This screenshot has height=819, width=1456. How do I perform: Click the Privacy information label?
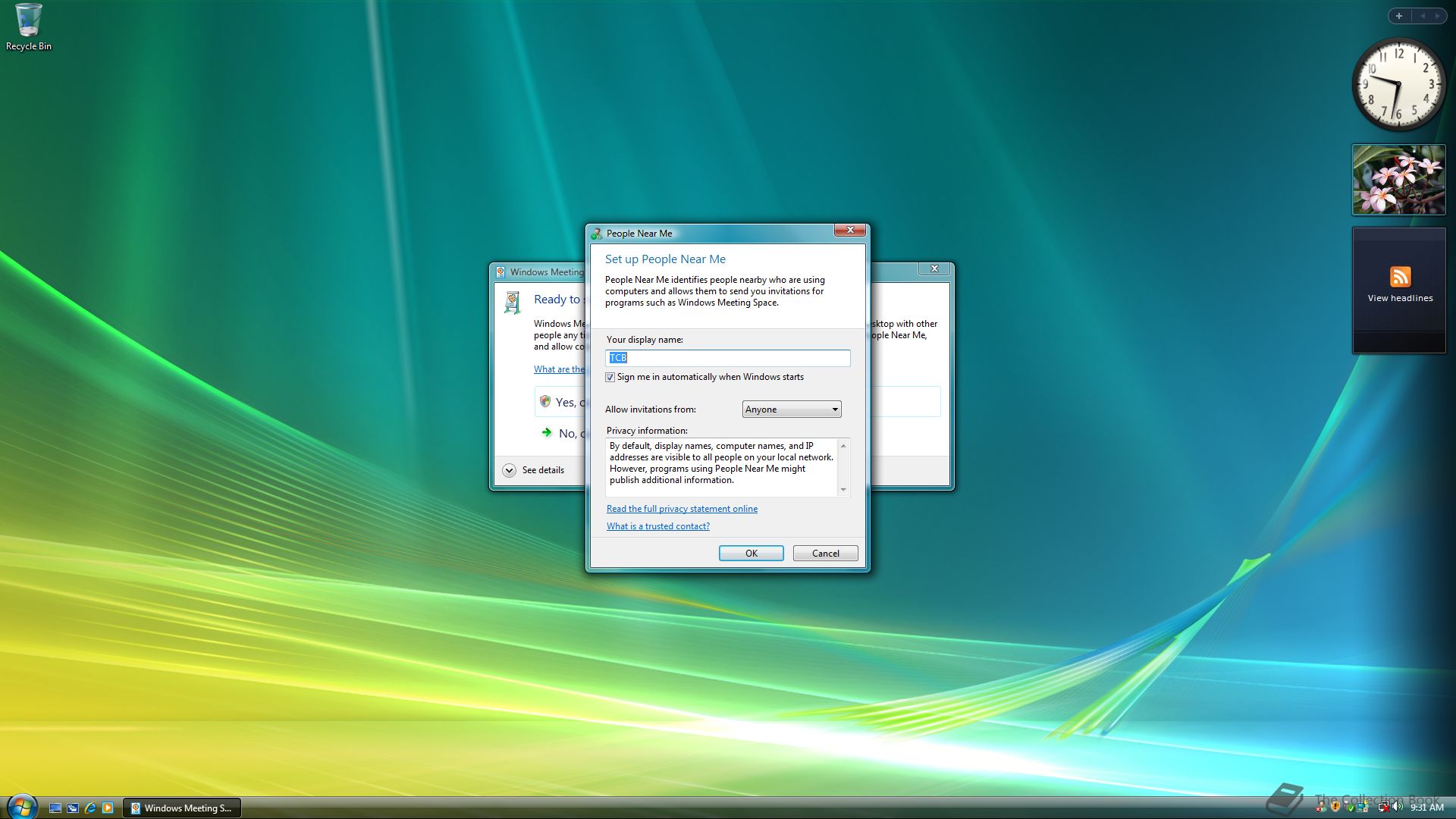[x=647, y=431]
